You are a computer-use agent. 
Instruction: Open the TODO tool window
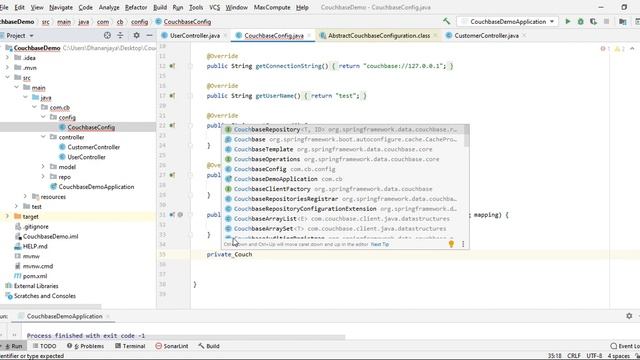tap(44, 346)
